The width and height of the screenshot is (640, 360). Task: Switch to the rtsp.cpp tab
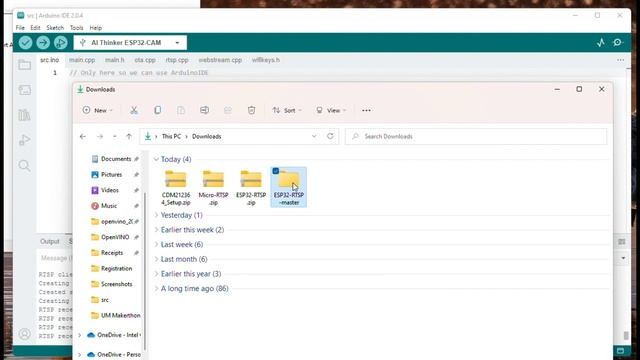(x=177, y=60)
